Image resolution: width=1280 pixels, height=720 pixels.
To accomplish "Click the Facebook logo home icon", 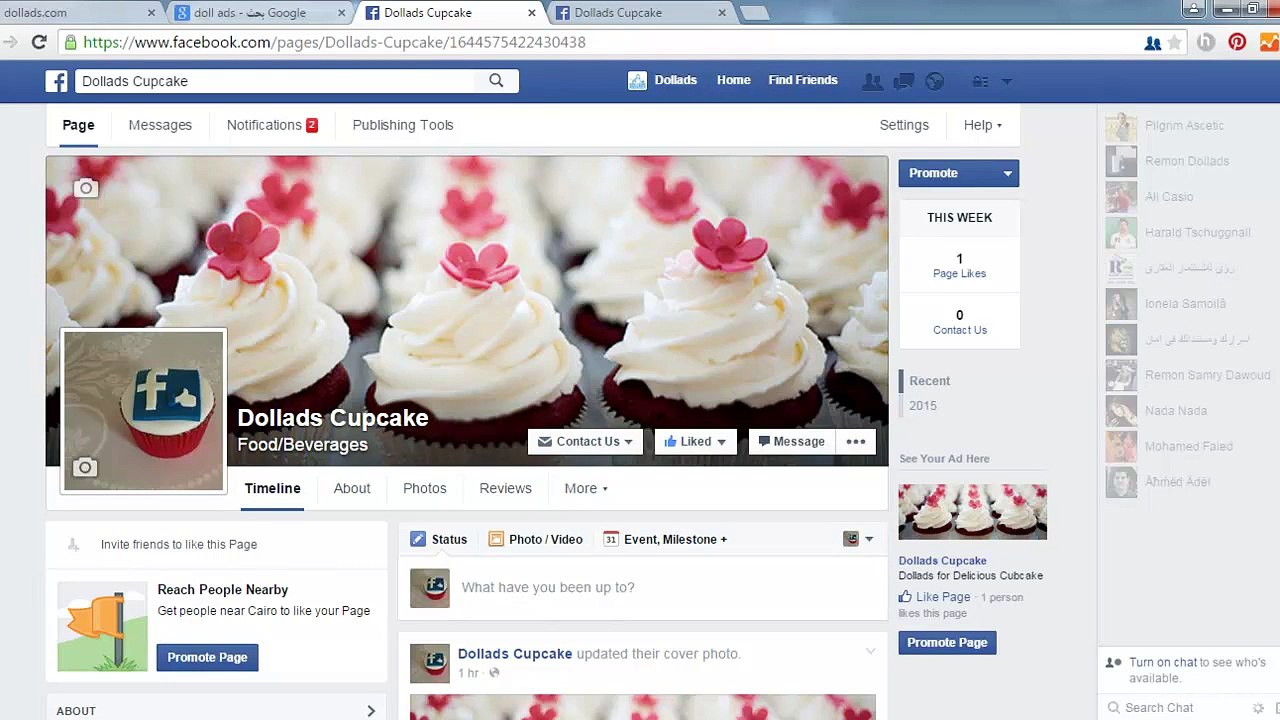I will pyautogui.click(x=57, y=81).
